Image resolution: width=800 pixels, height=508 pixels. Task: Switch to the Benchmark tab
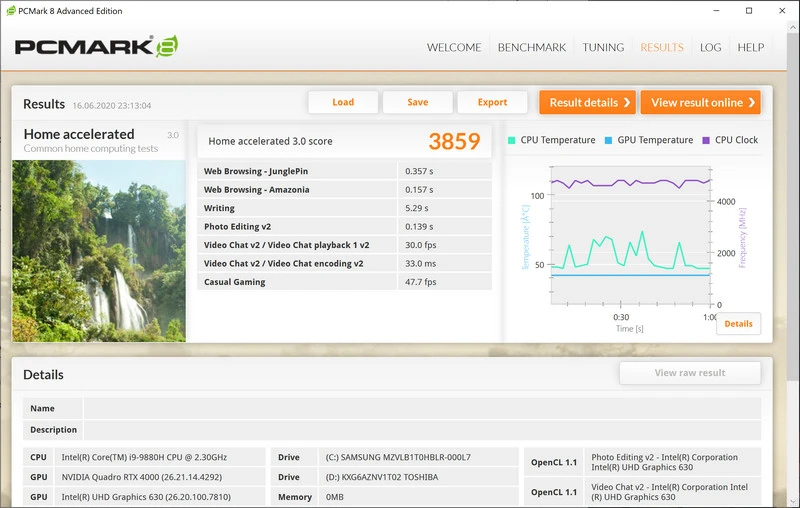(x=531, y=47)
